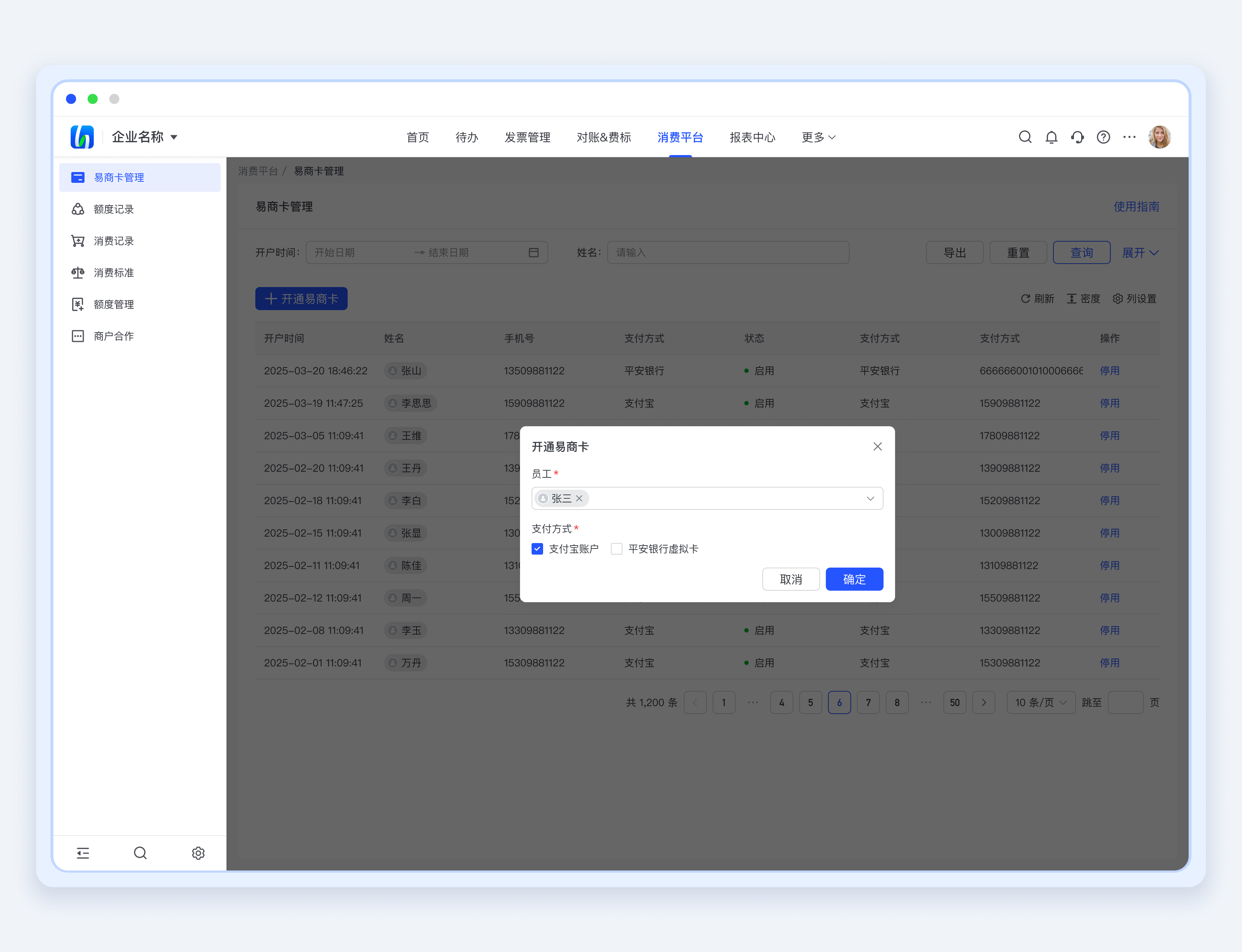Open sidebar settings gear icon
The width and height of the screenshot is (1242, 952).
click(x=198, y=853)
